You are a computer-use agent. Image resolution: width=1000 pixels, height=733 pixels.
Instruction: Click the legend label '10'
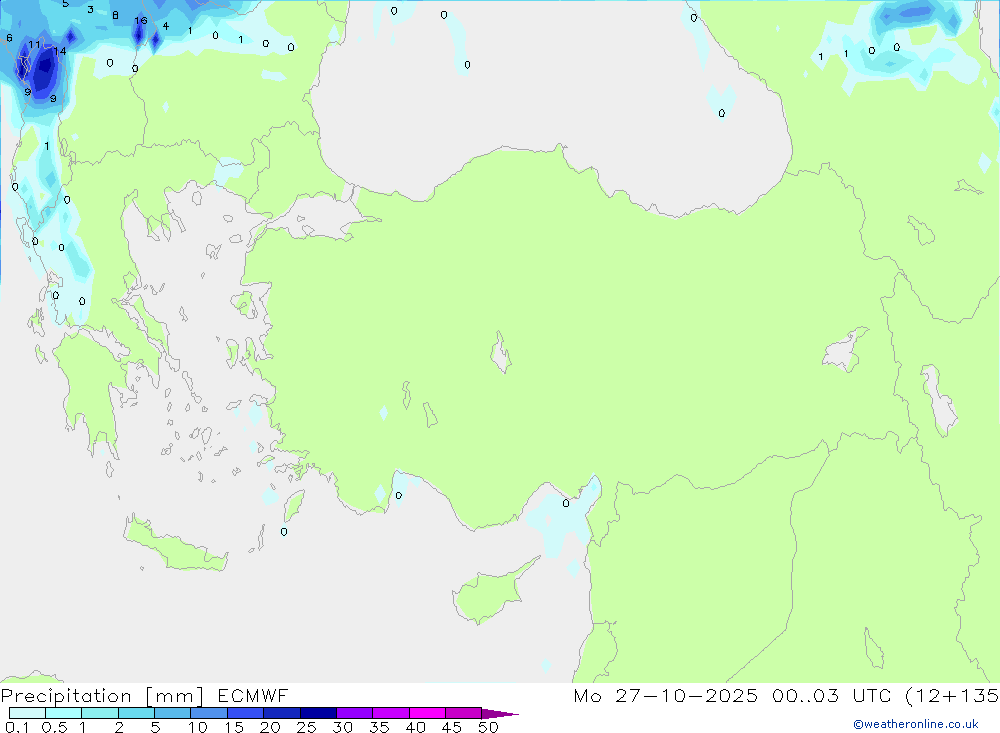198,727
